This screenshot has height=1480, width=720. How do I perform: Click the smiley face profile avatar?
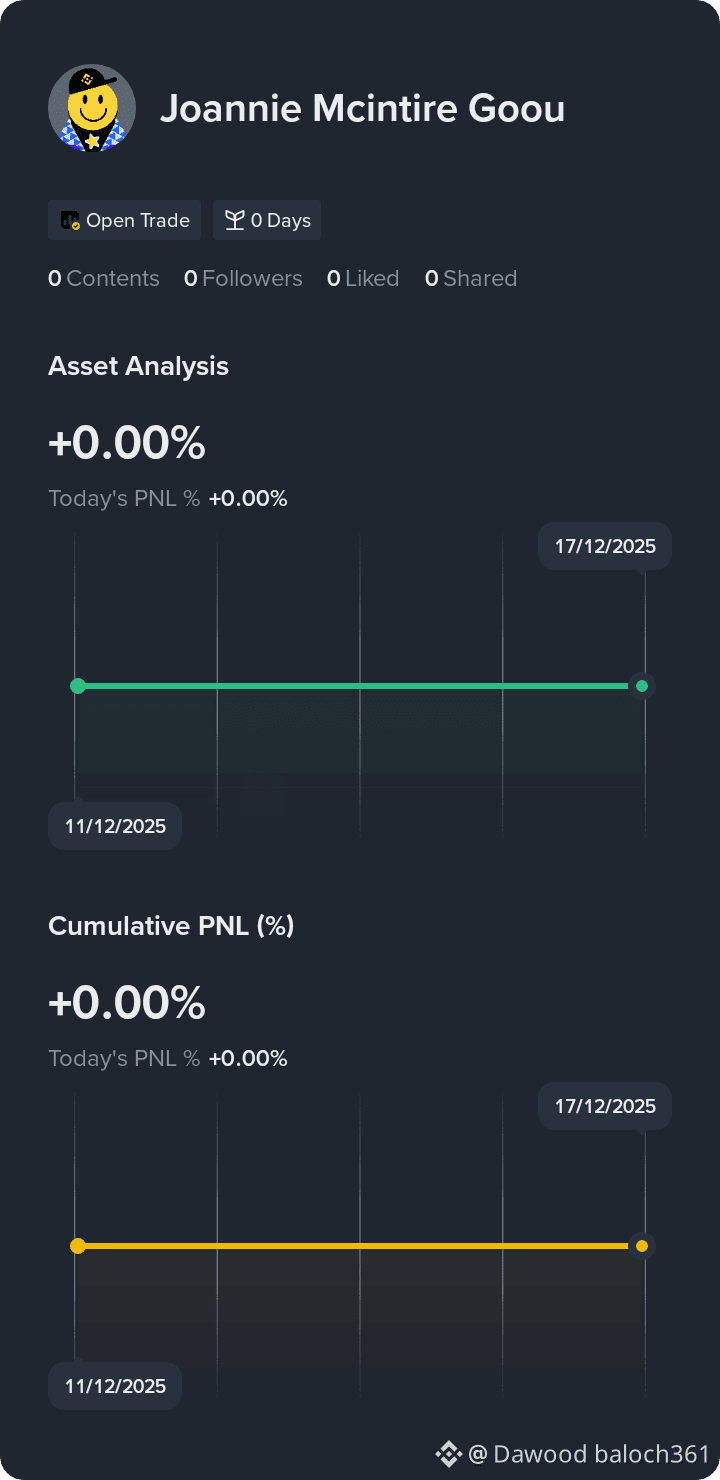92,108
